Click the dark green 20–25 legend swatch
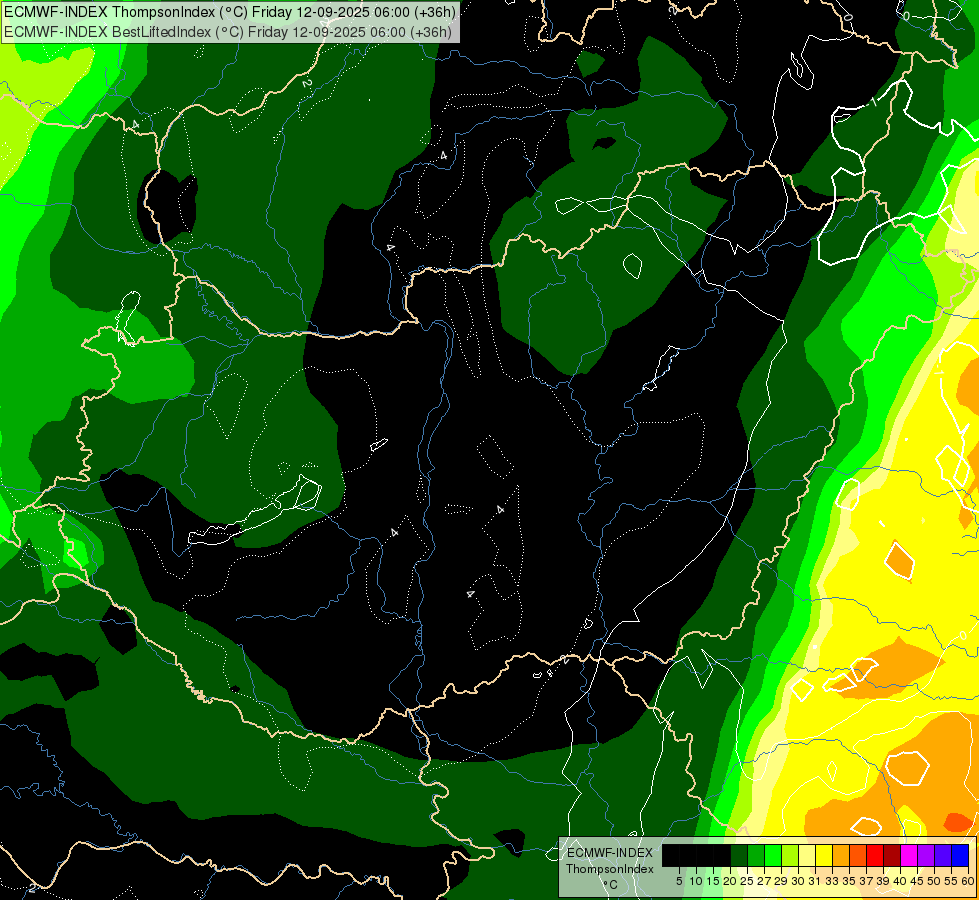Viewport: 979px width, 900px height. pyautogui.click(x=739, y=855)
